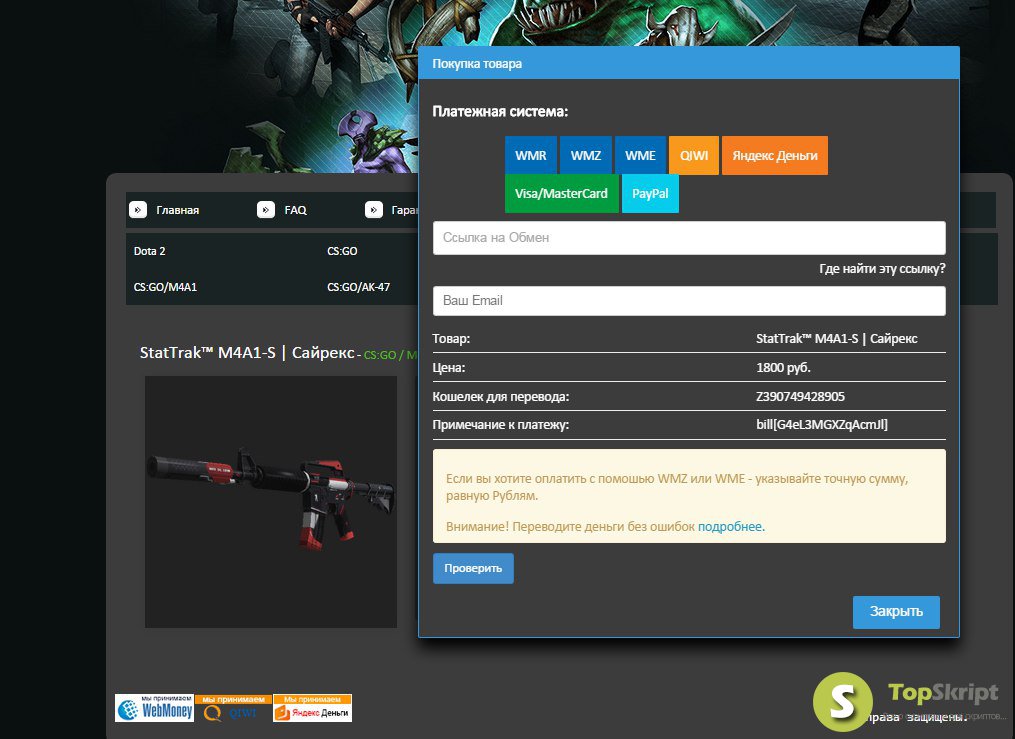Focus the Ссылка на Обмен field

click(x=689, y=237)
